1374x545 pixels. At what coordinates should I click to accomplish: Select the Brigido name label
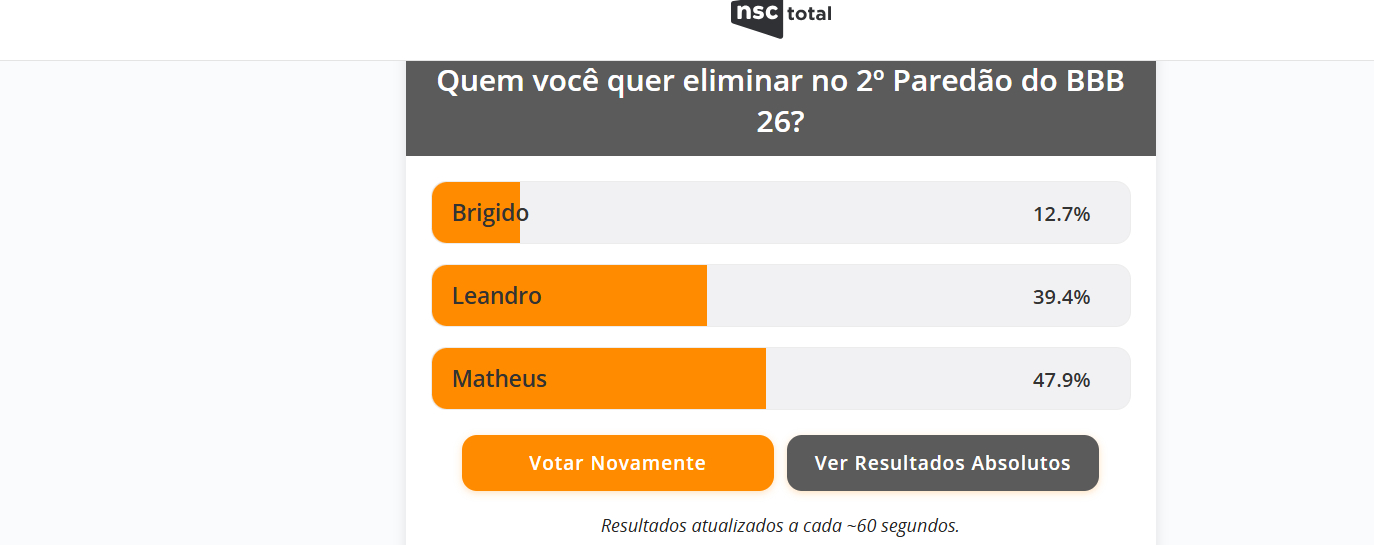click(x=490, y=213)
